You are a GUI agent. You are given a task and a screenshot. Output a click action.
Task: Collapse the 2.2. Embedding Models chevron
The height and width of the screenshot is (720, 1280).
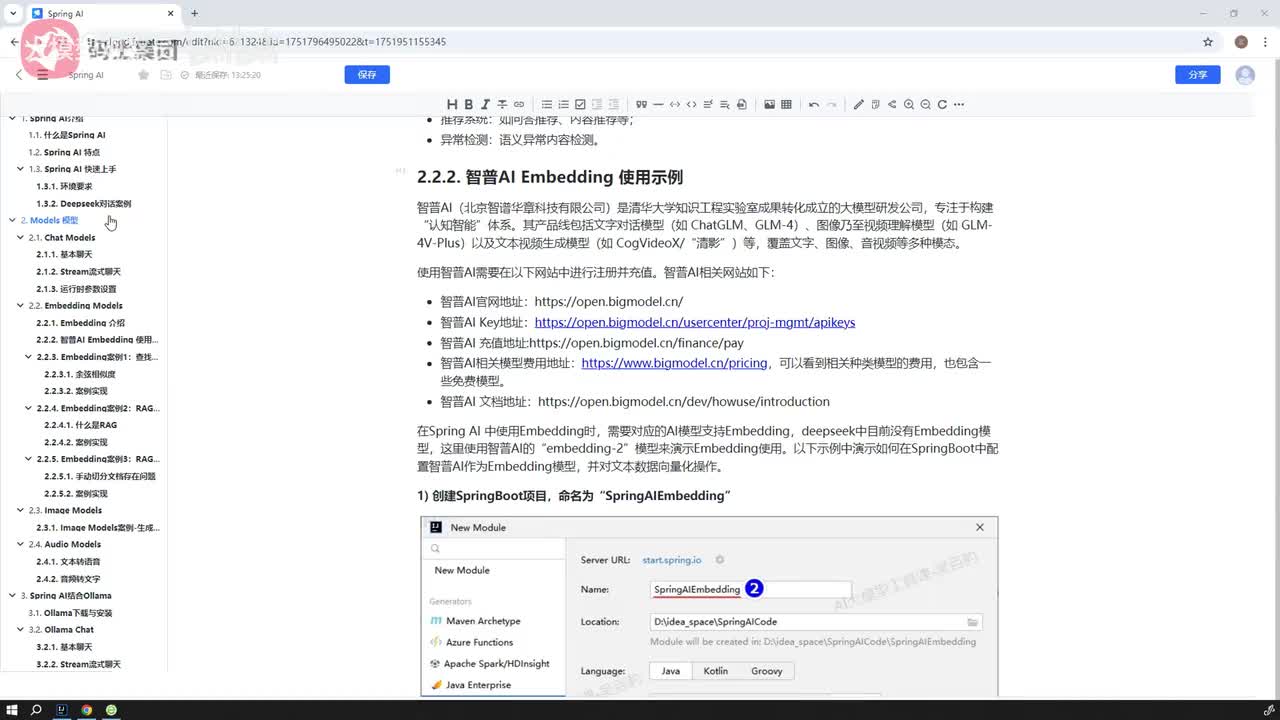[x=20, y=306]
